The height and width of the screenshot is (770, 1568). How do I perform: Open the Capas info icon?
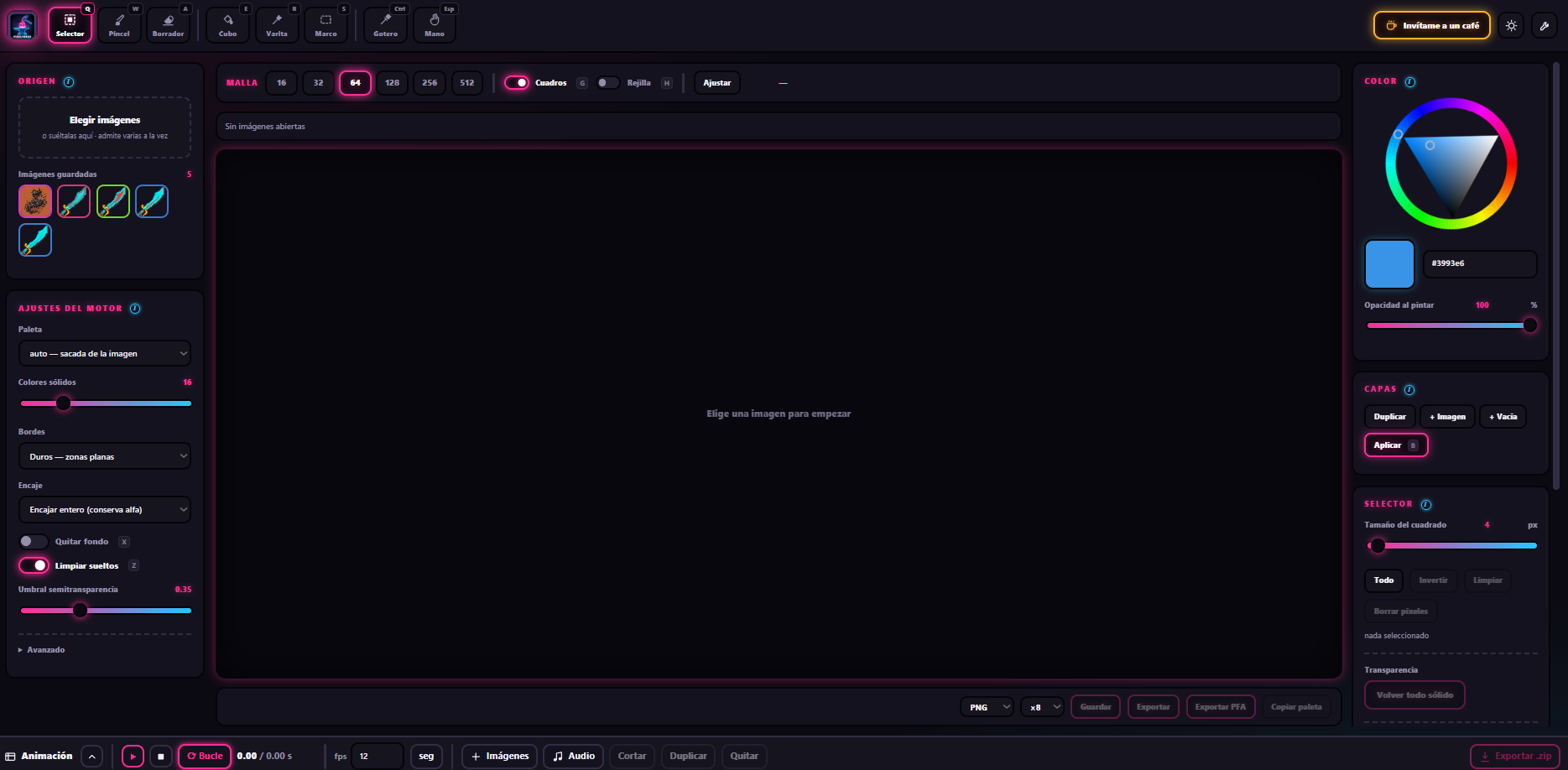tap(1409, 389)
